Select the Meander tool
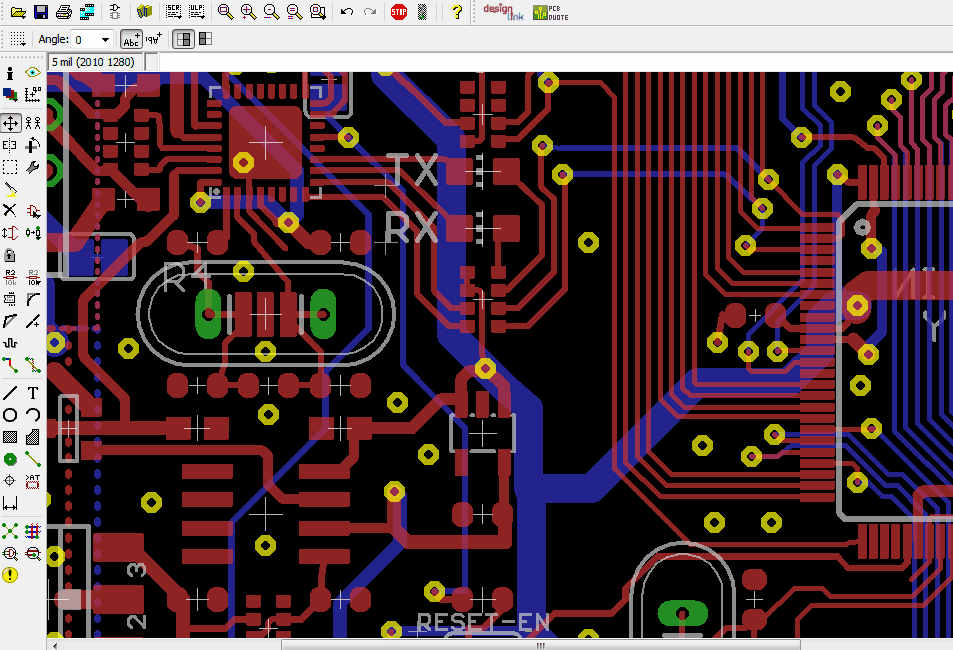Viewport: 953px width, 650px height. [10, 343]
